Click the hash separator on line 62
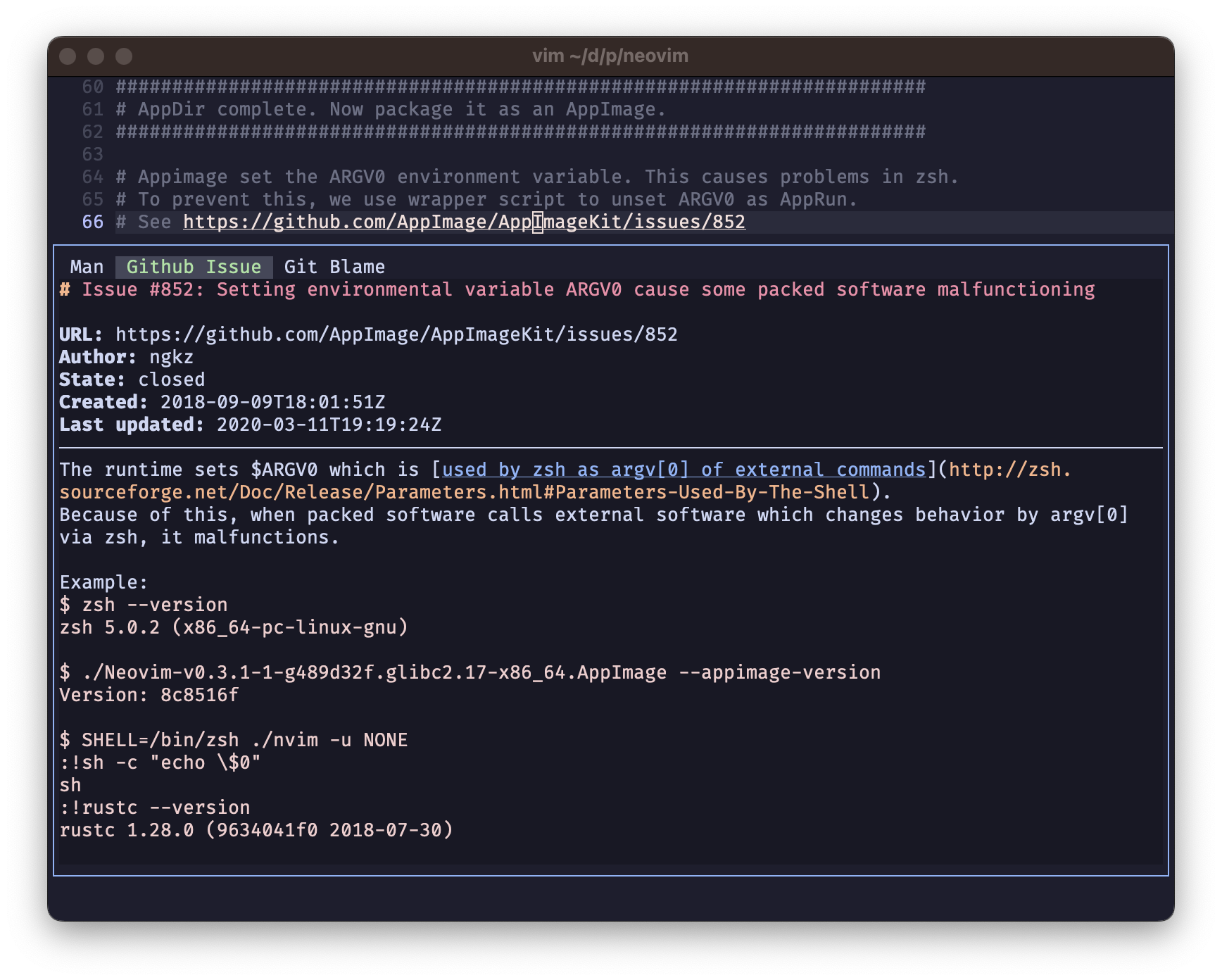The image size is (1222, 980). point(520,132)
